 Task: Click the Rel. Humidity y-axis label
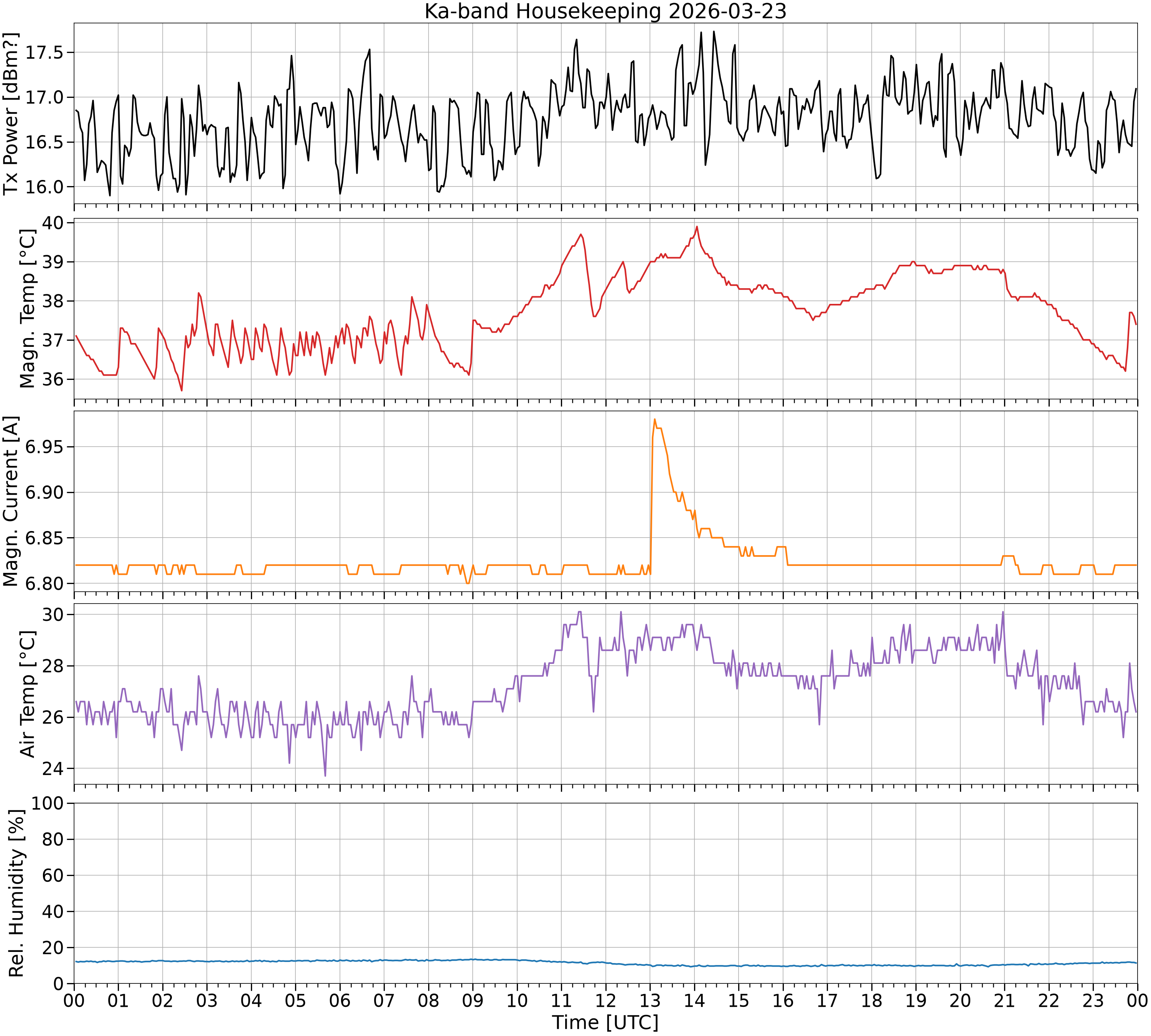point(16,893)
